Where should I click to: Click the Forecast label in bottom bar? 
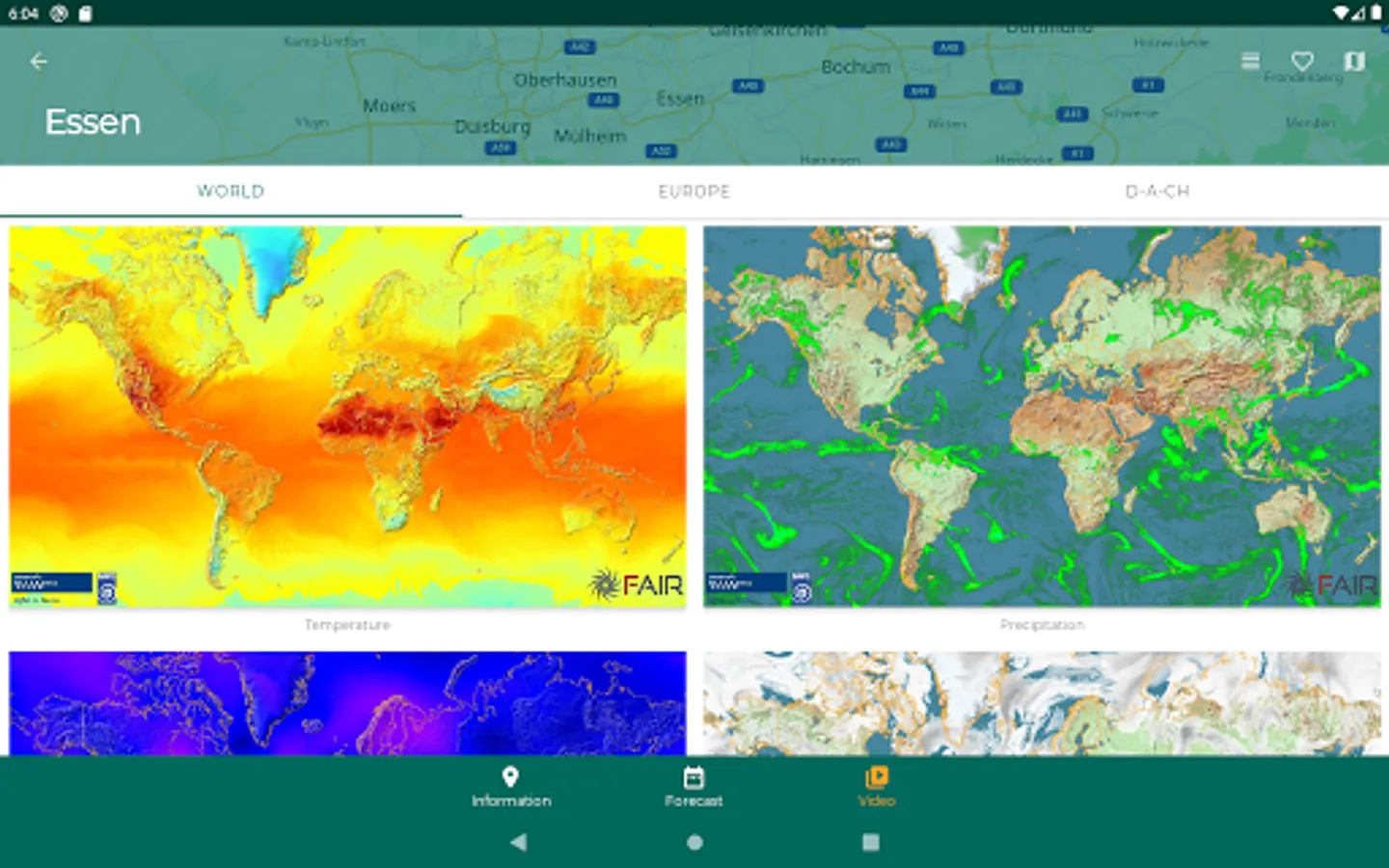(694, 801)
